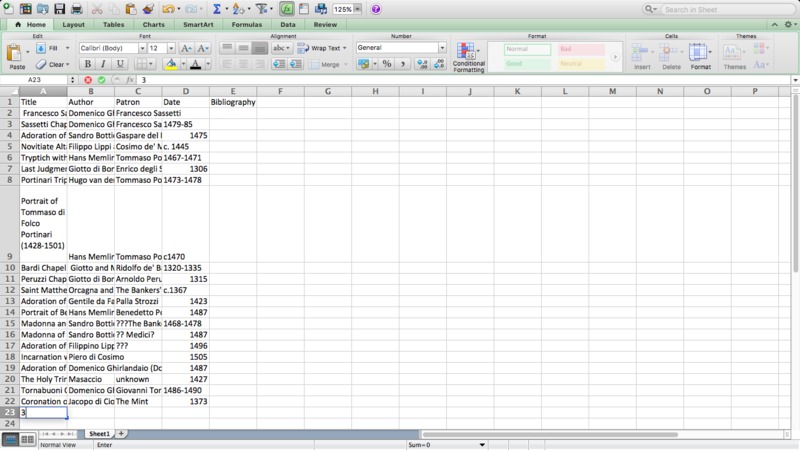Print the workbook using printer icon
The height and width of the screenshot is (450, 800).
[77, 9]
